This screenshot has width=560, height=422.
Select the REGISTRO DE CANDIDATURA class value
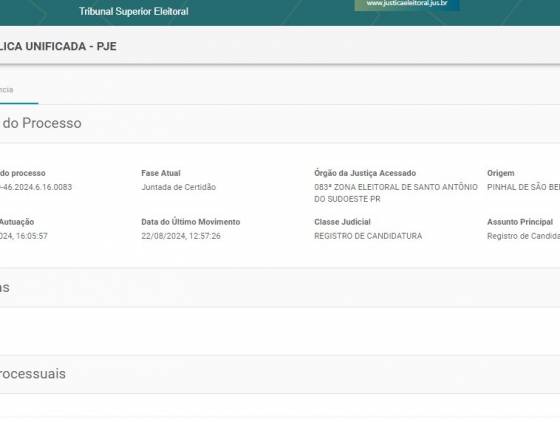coord(368,236)
